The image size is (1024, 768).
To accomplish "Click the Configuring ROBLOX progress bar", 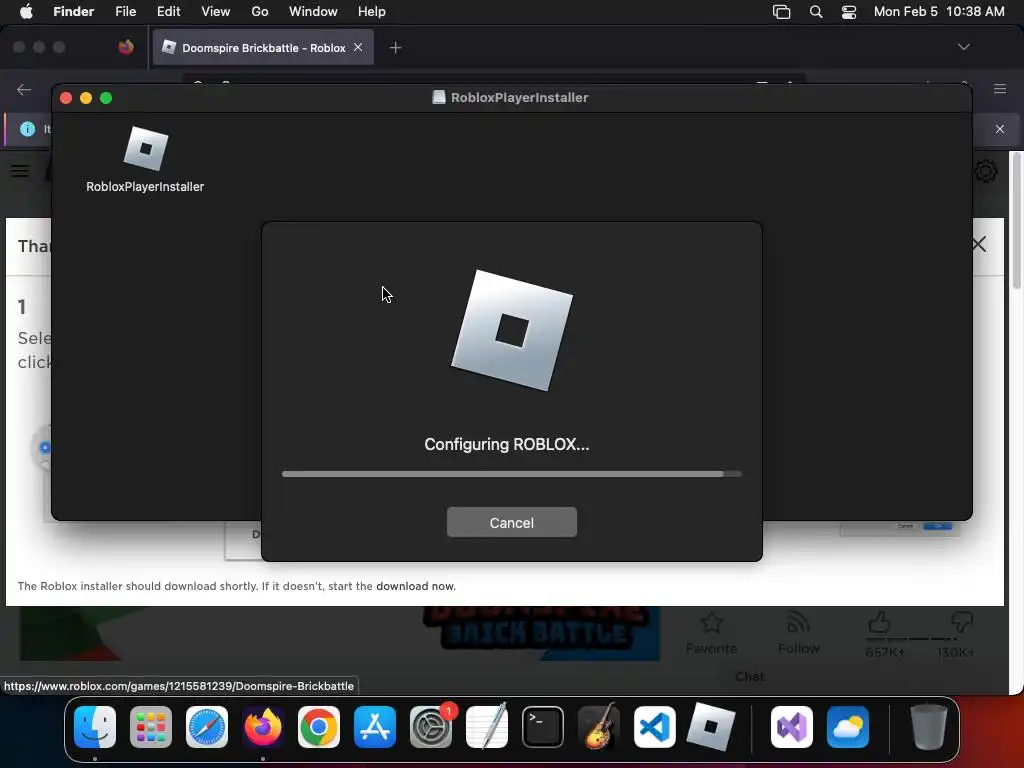I will 511,474.
